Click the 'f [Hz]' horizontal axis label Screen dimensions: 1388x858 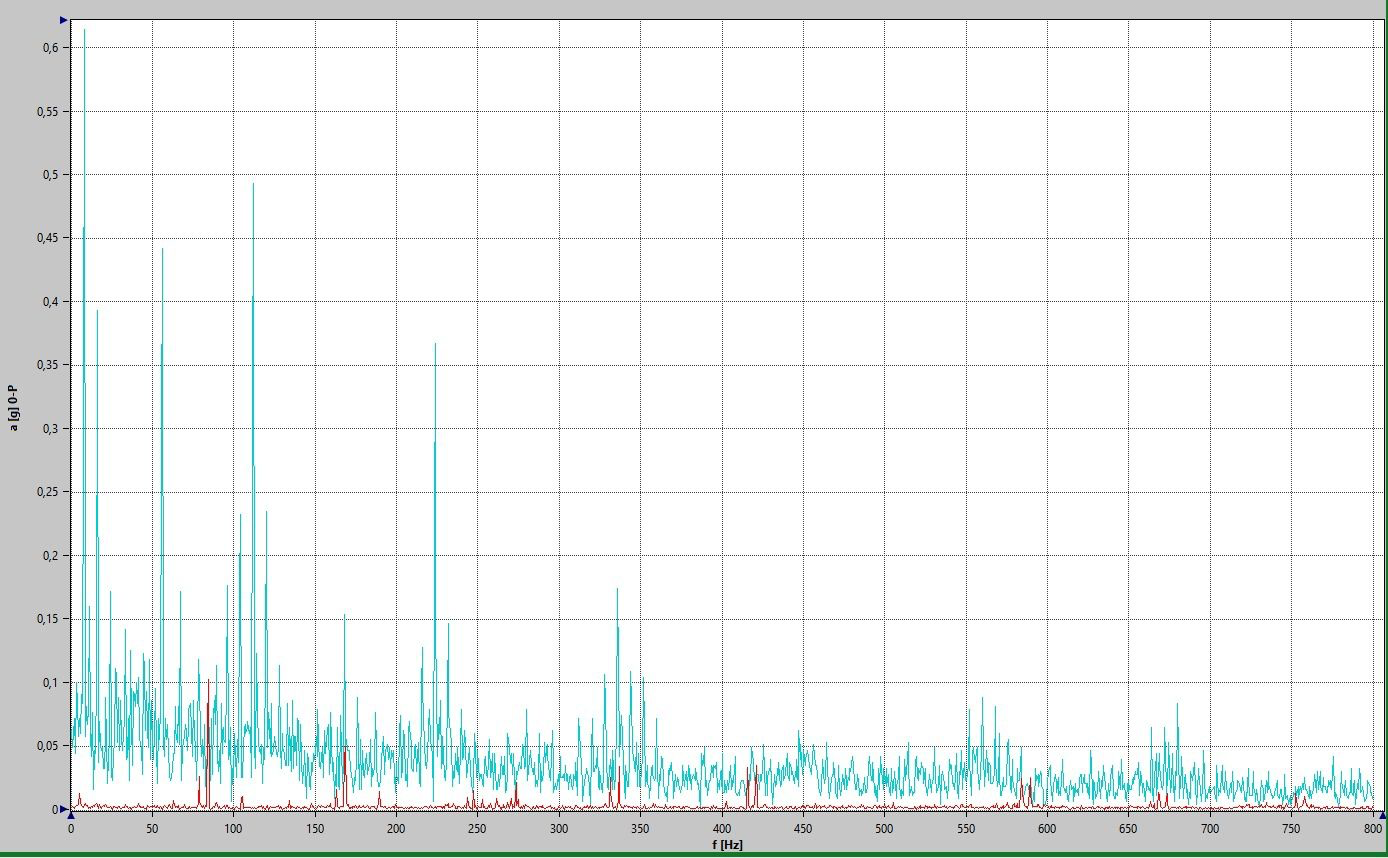coord(726,845)
